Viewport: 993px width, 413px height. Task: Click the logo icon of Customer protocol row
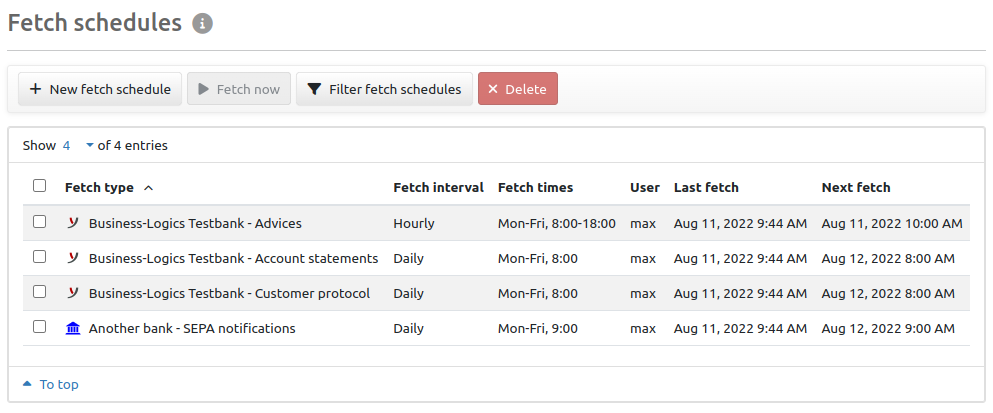click(x=72, y=293)
